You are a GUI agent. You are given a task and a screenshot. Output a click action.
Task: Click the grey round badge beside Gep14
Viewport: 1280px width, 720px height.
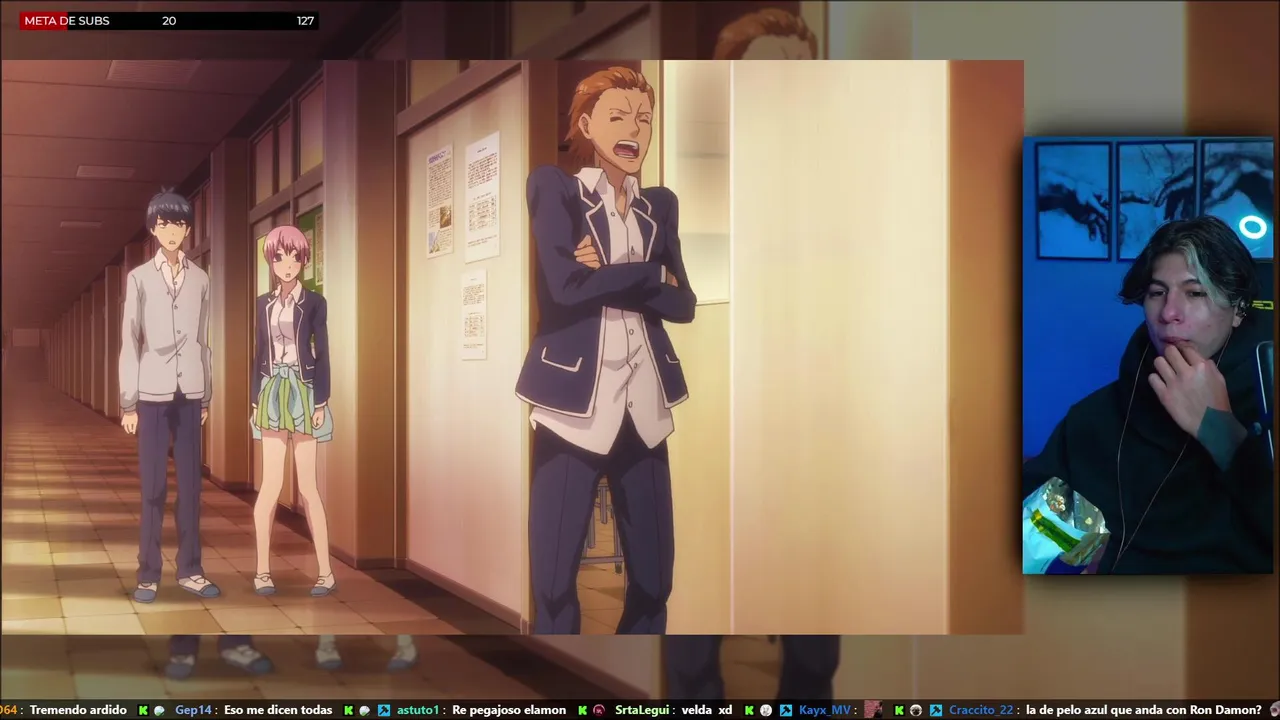click(160, 710)
